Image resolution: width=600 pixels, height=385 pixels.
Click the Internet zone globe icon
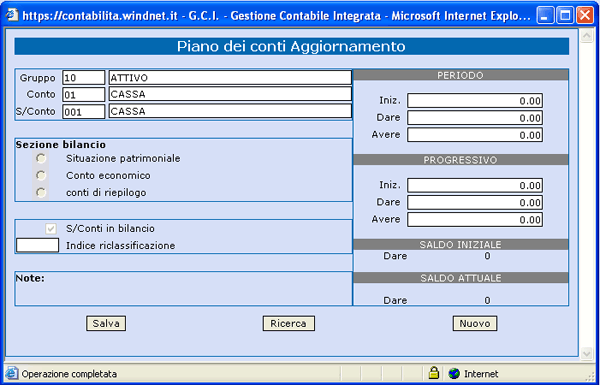[454, 373]
